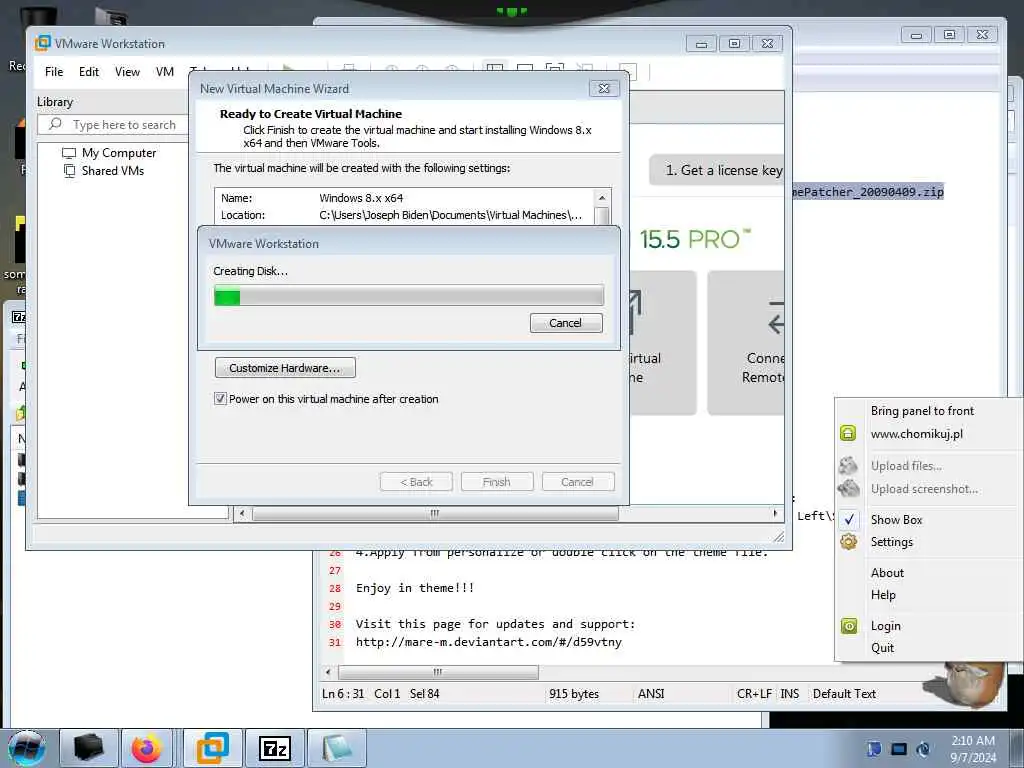This screenshot has height=768, width=1024.
Task: Click the ANSI encoding status entry
Action: click(x=651, y=694)
